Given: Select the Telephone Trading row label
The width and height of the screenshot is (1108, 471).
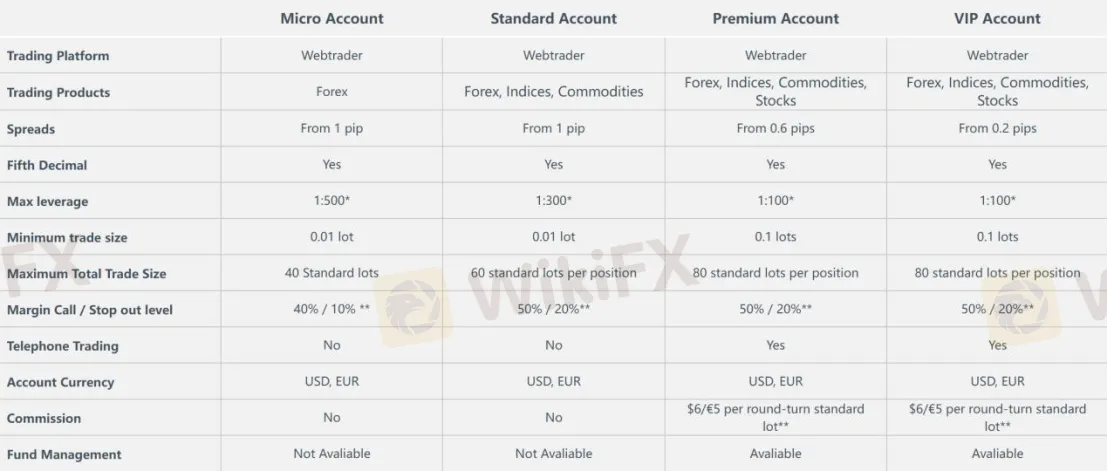Looking at the screenshot, I should (62, 346).
